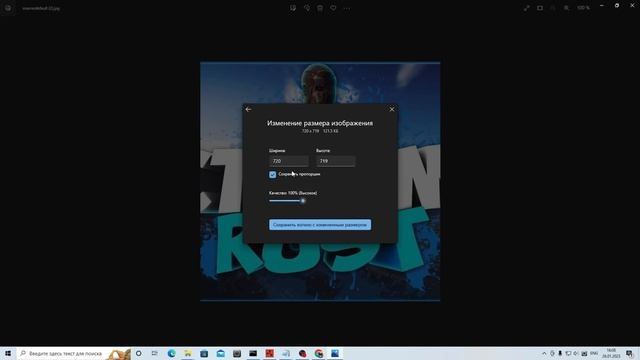Expand hidden system tray icons chevron
The height and width of the screenshot is (360, 640).
pyautogui.click(x=544, y=353)
